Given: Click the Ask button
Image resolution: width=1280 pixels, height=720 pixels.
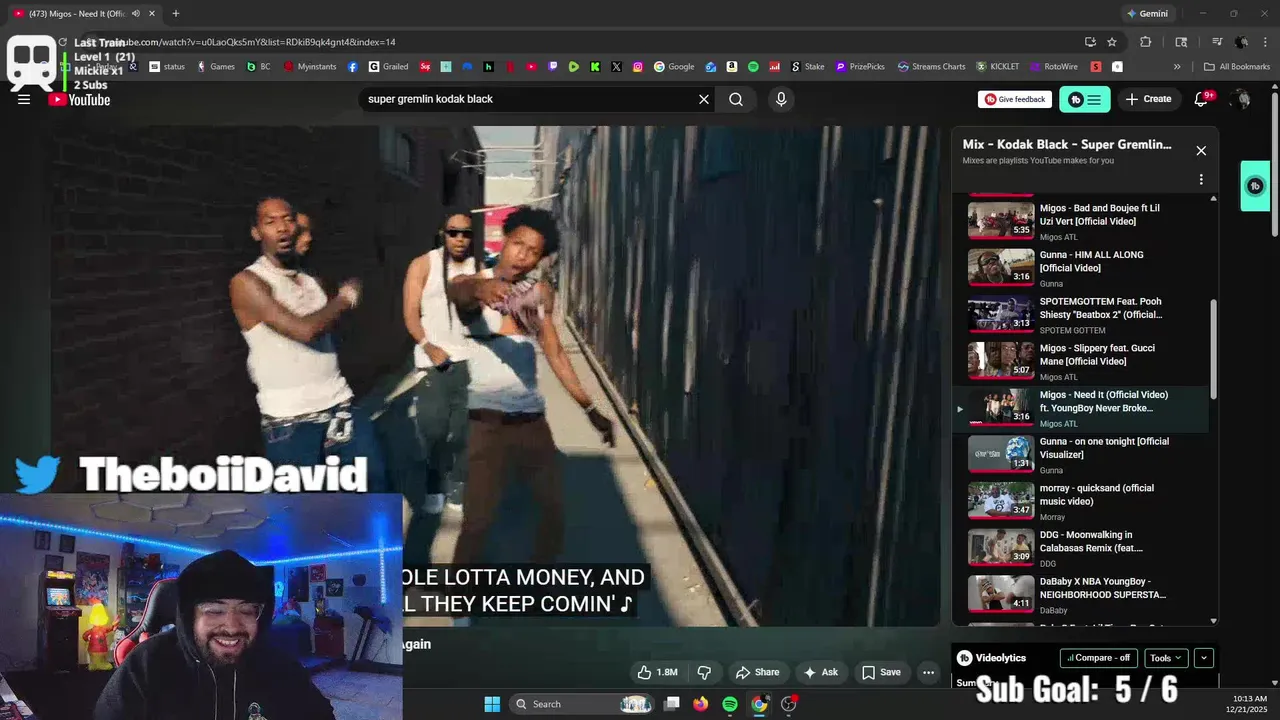Looking at the screenshot, I should [821, 672].
